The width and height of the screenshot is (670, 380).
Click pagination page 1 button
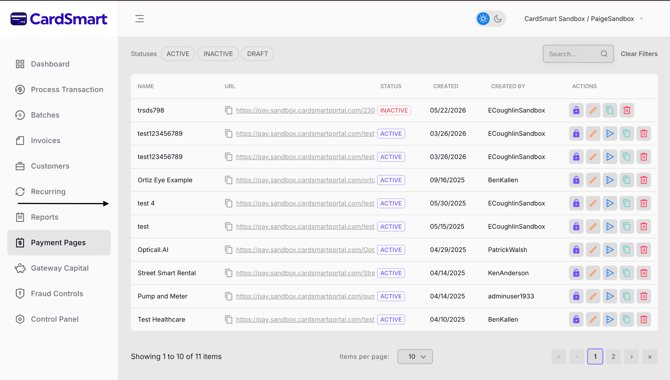(x=595, y=356)
